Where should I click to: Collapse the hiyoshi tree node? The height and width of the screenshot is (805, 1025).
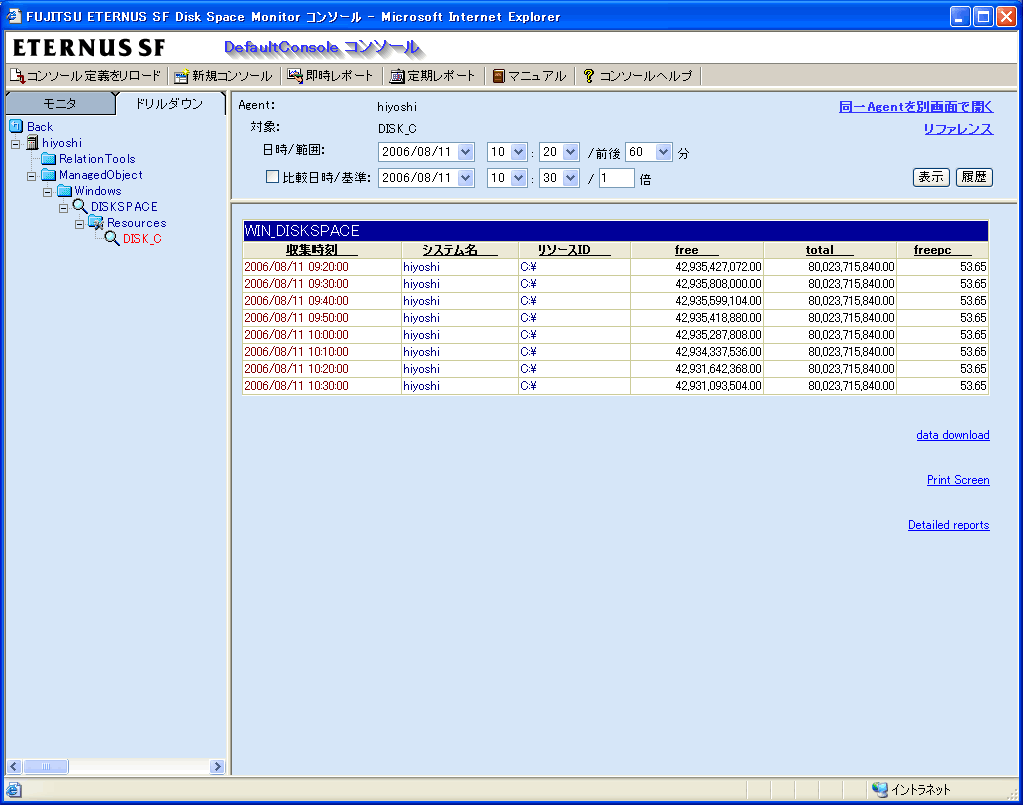[x=16, y=144]
